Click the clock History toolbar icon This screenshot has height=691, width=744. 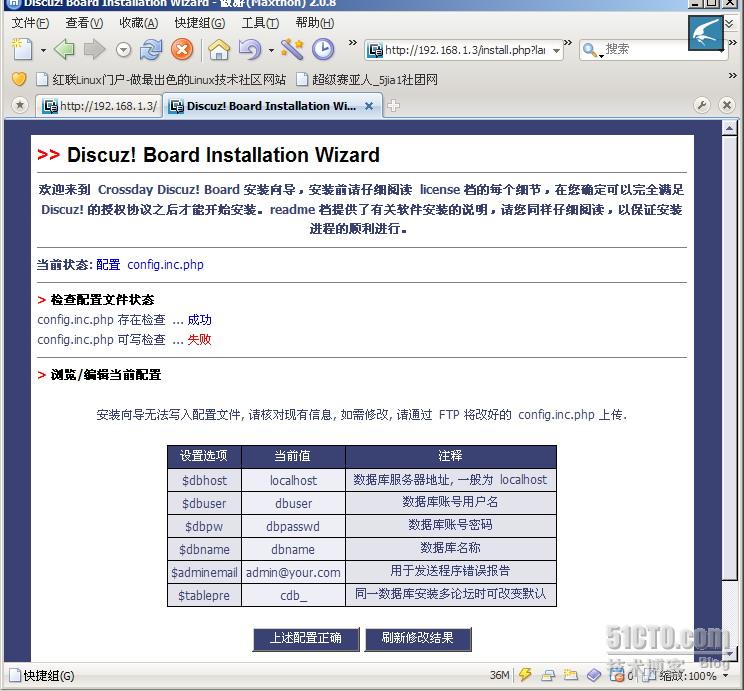323,49
